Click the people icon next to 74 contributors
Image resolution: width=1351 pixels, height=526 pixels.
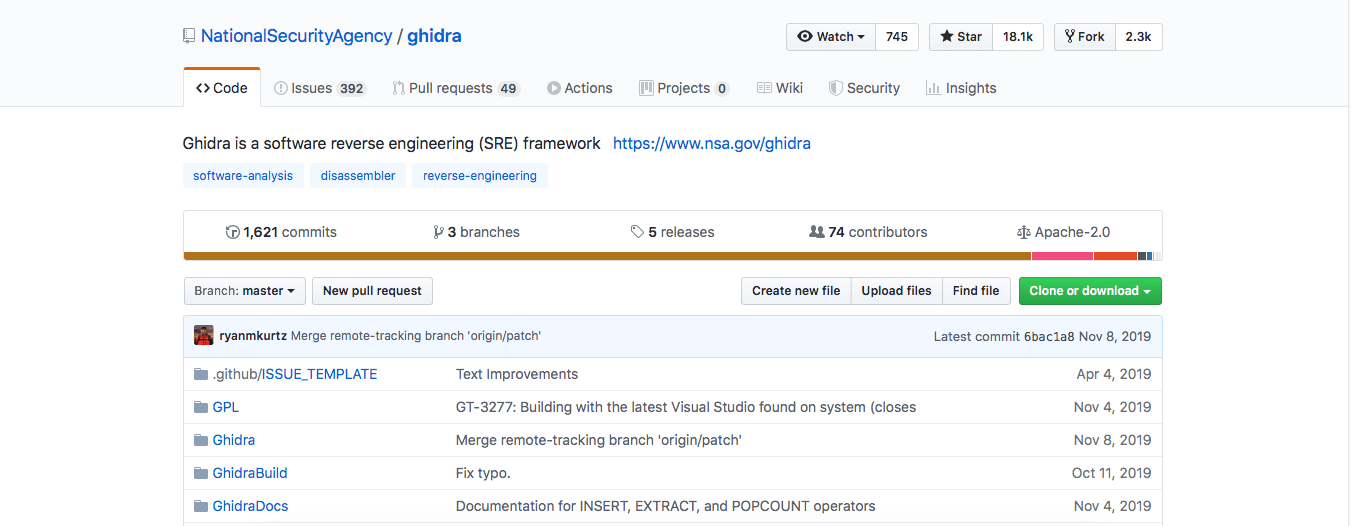[817, 232]
